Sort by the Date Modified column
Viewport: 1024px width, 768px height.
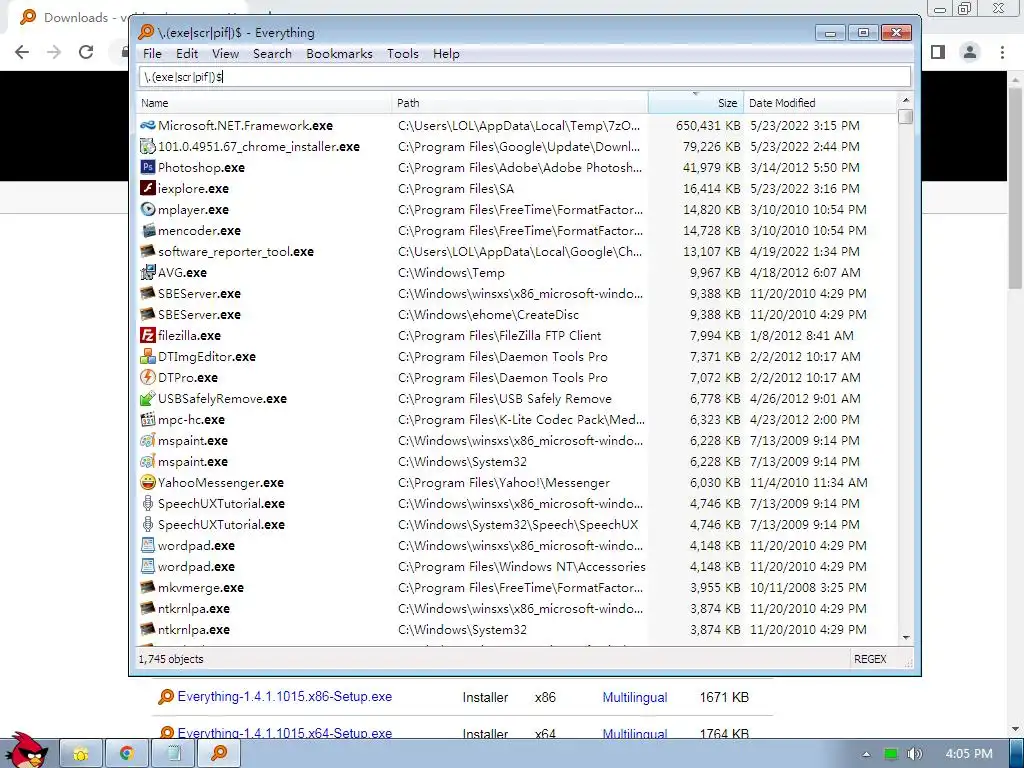tap(820, 103)
